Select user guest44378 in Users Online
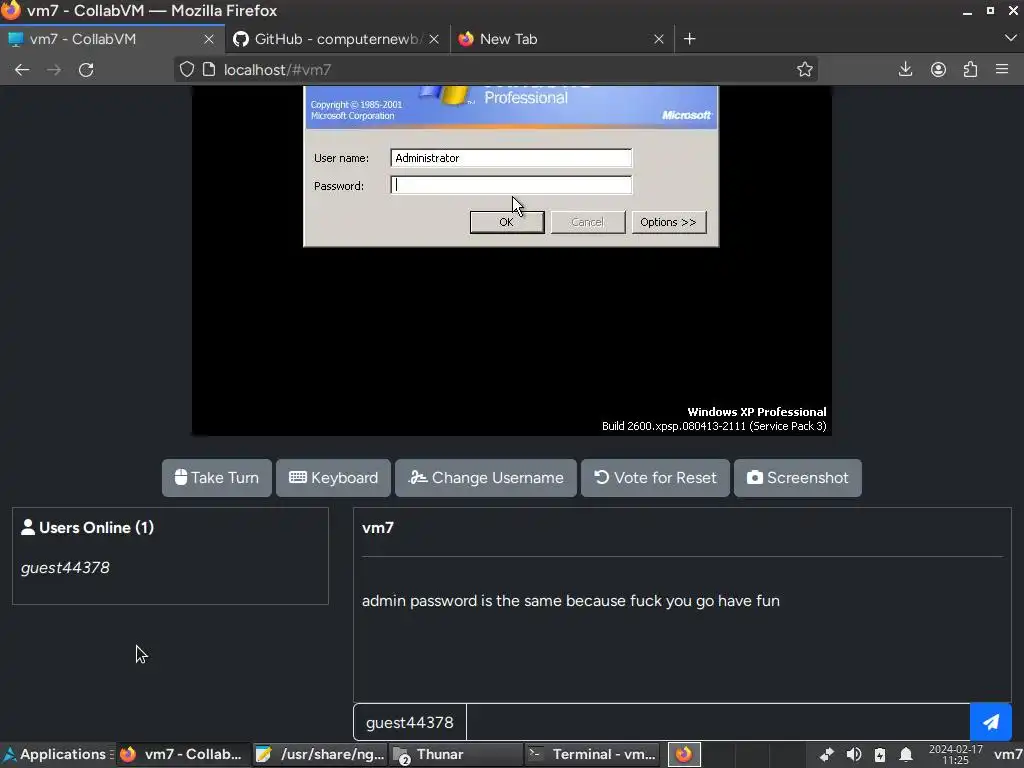Screen dimensions: 1024x768 (x=65, y=568)
